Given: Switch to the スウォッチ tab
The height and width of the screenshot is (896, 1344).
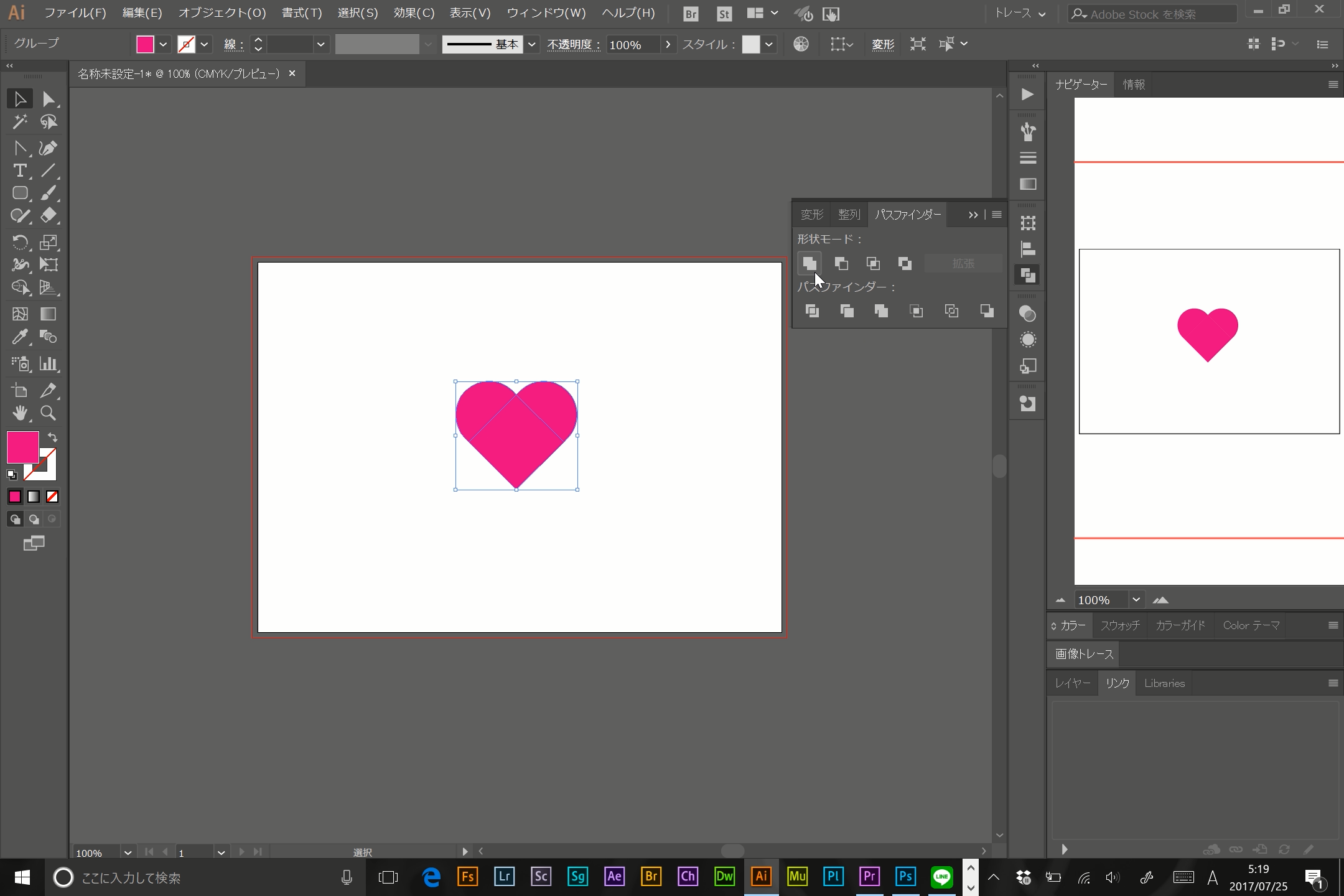Looking at the screenshot, I should click(x=1120, y=625).
